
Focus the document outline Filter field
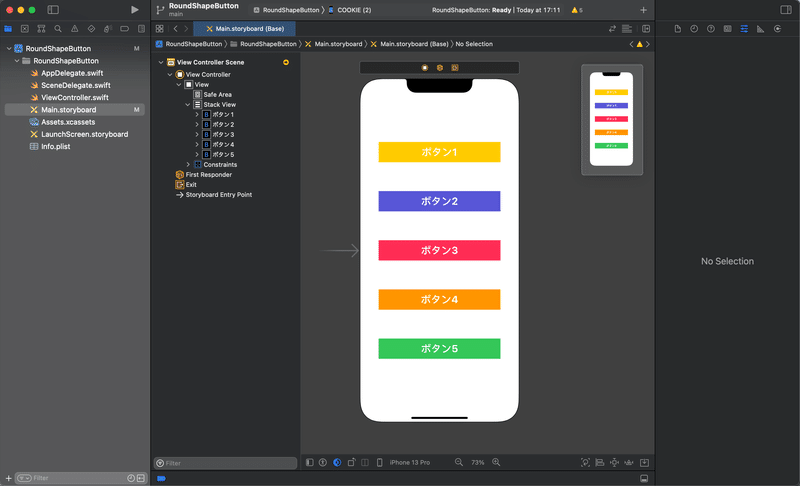[226, 463]
